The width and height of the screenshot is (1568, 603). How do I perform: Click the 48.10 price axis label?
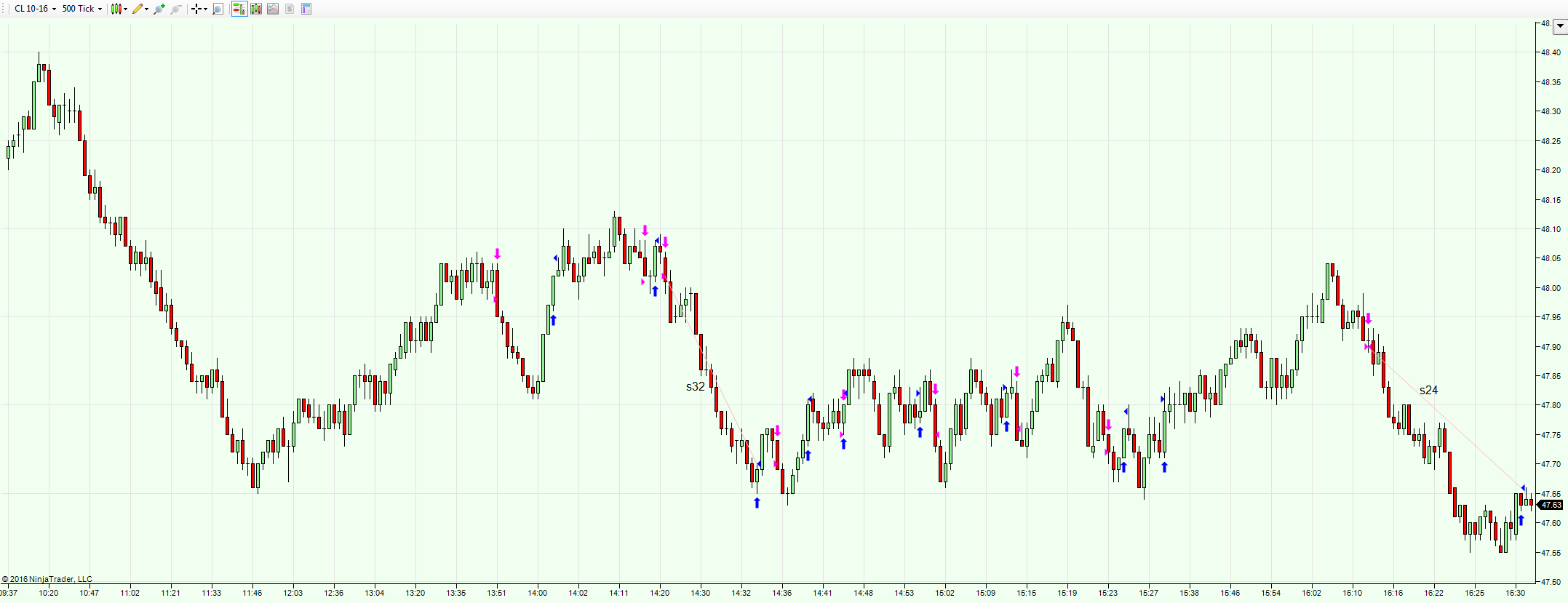click(x=1551, y=229)
